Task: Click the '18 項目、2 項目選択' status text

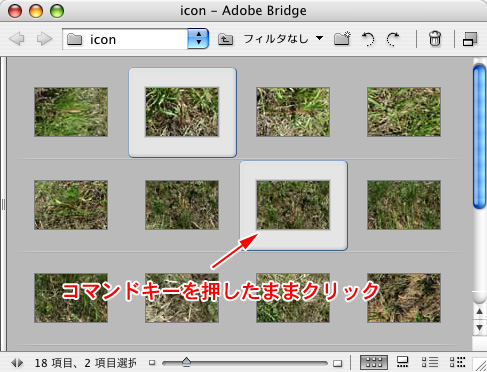Action: [x=85, y=363]
